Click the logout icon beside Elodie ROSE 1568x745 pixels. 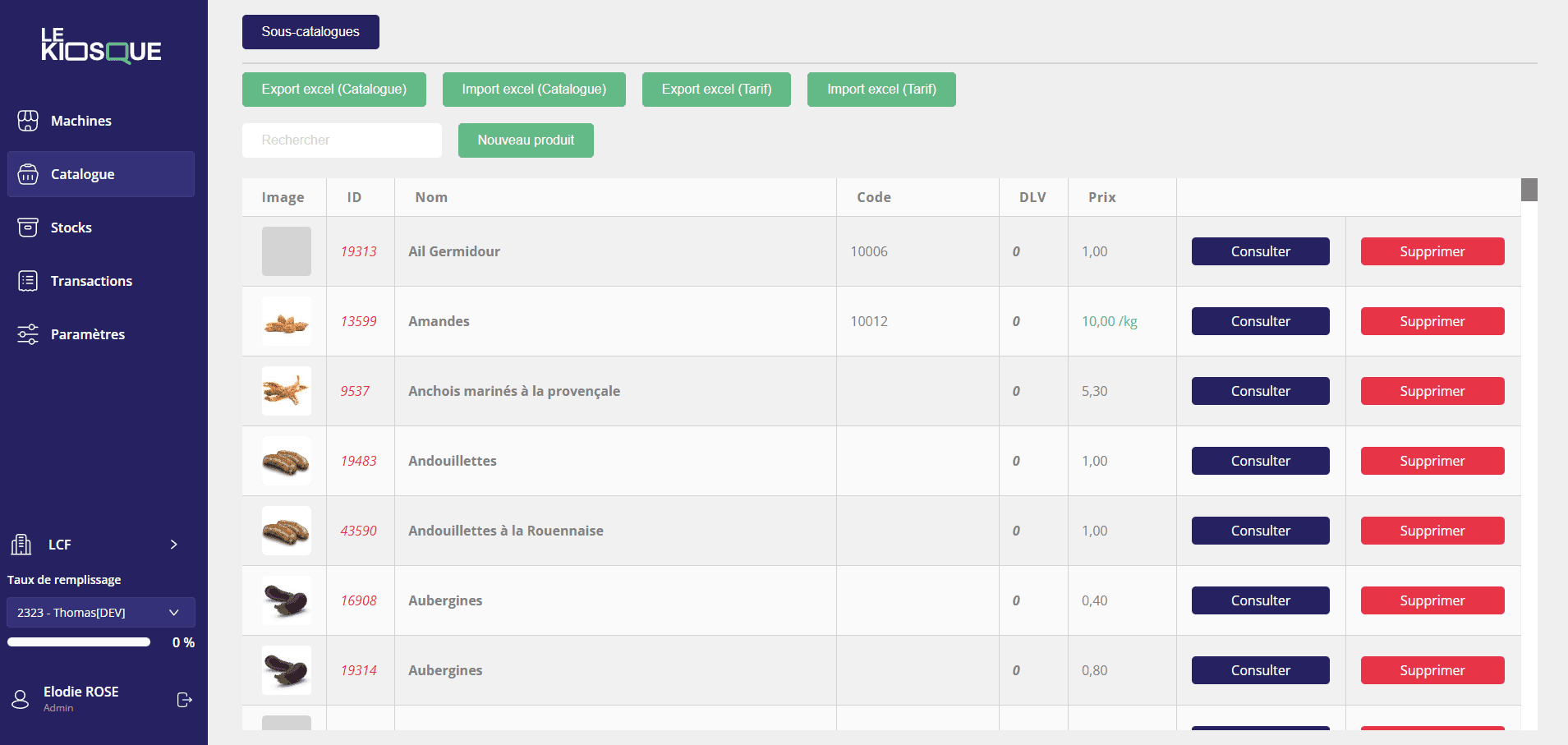pyautogui.click(x=185, y=700)
